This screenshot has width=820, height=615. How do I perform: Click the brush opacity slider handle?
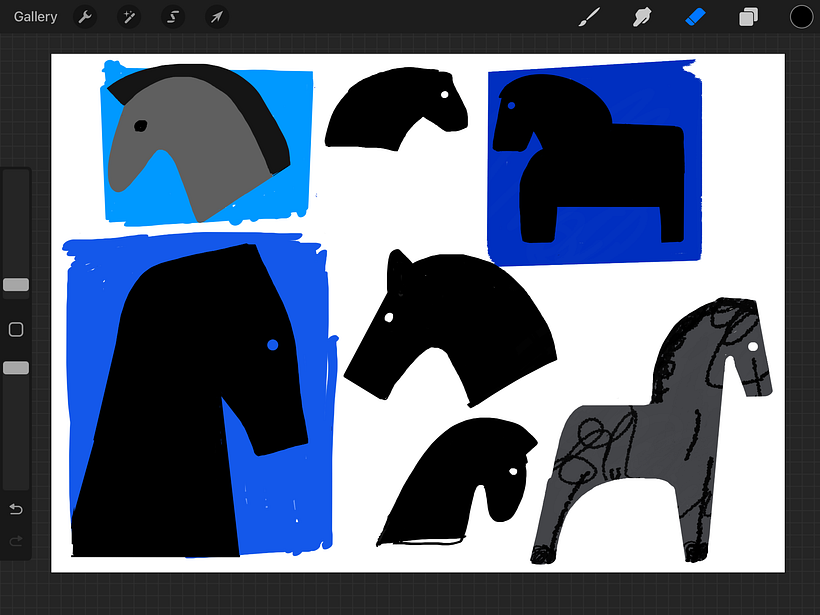16,368
